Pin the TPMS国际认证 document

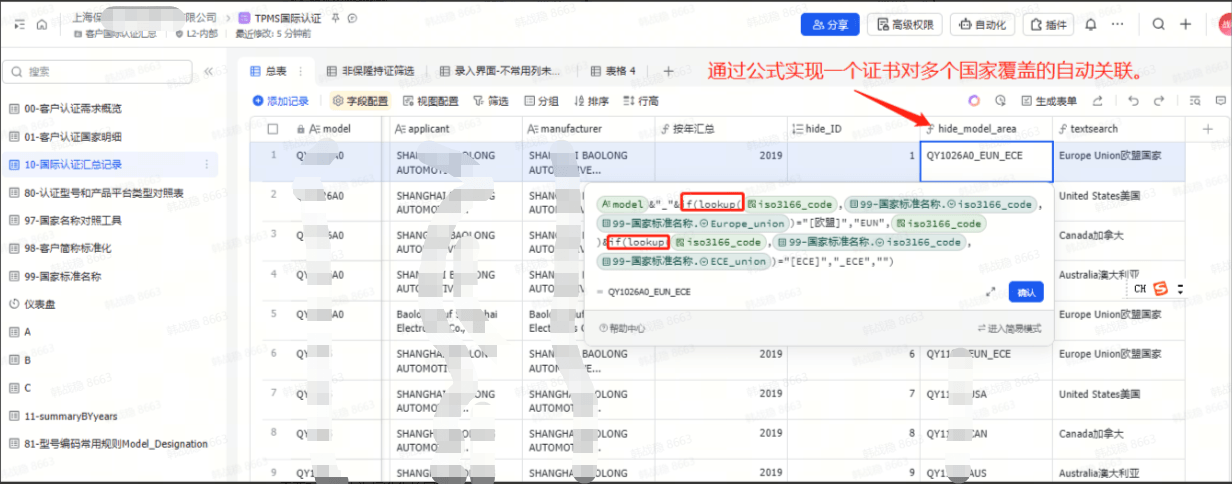[335, 18]
